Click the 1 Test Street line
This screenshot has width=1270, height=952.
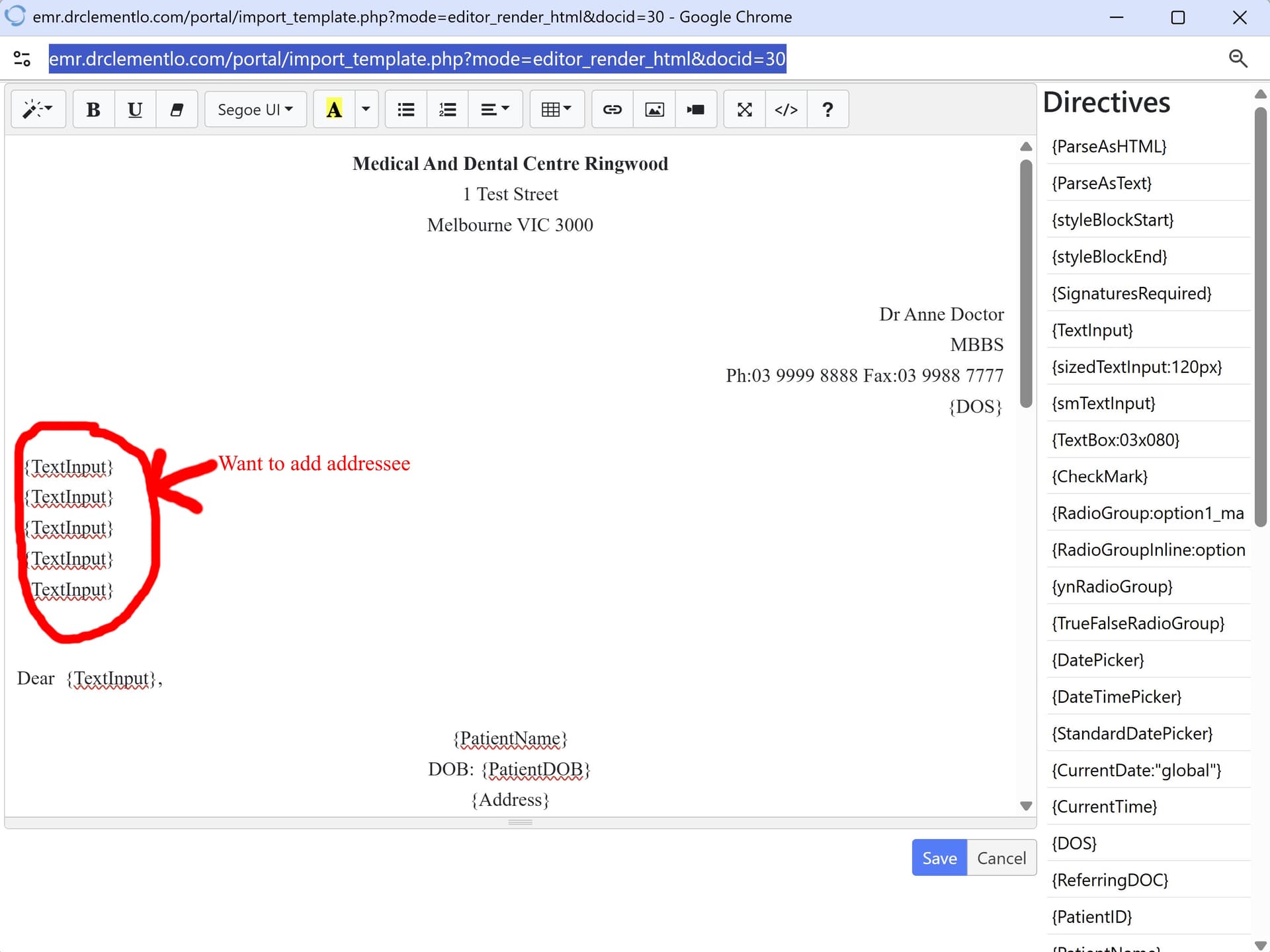[510, 194]
